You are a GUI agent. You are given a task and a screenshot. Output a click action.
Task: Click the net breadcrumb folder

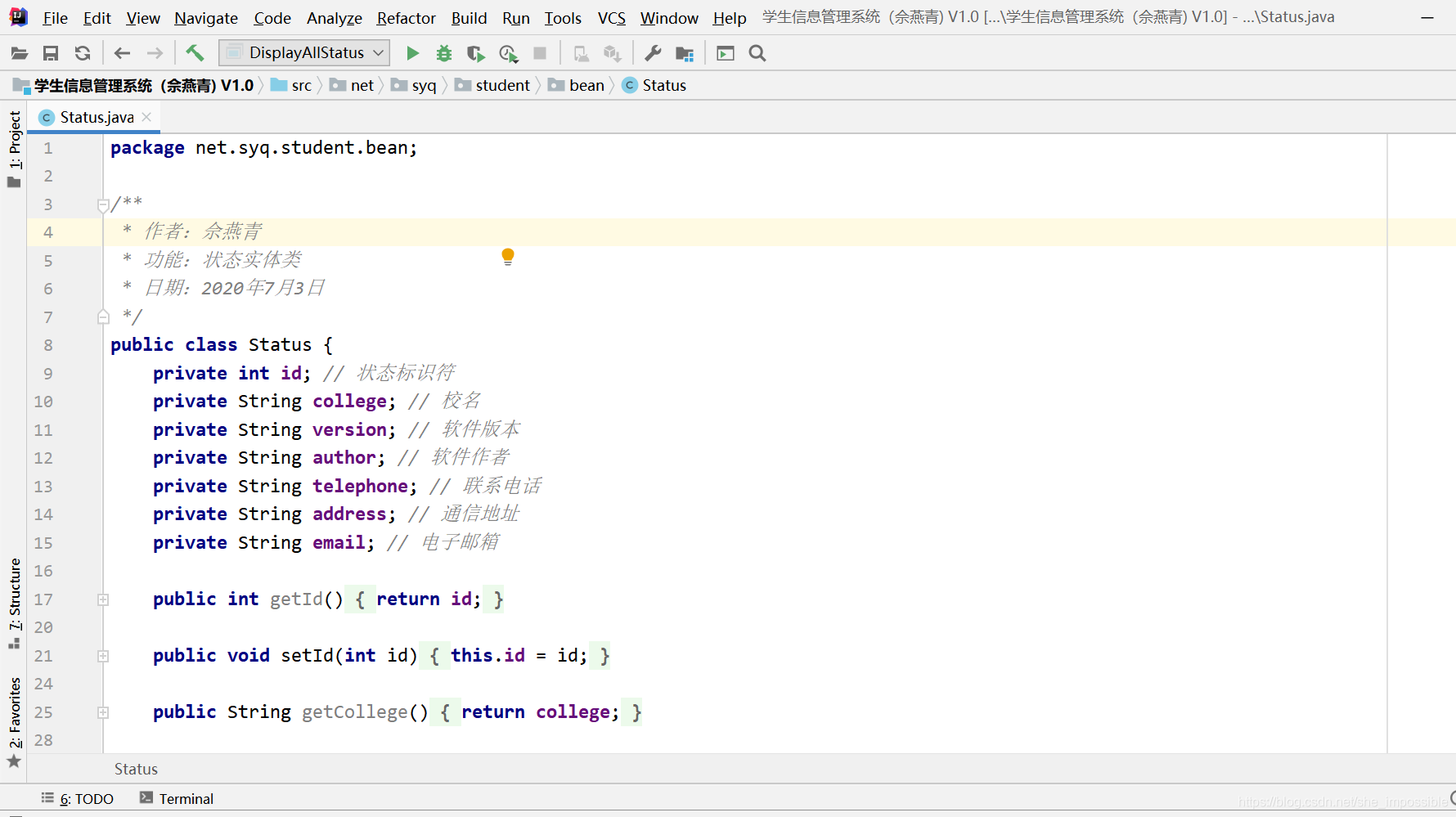tap(352, 85)
